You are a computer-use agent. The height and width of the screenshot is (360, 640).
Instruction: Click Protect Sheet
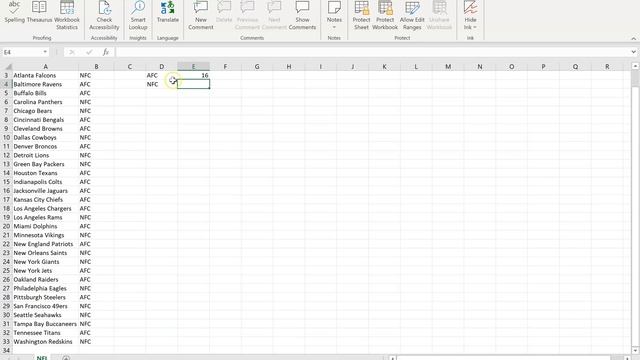coord(361,16)
